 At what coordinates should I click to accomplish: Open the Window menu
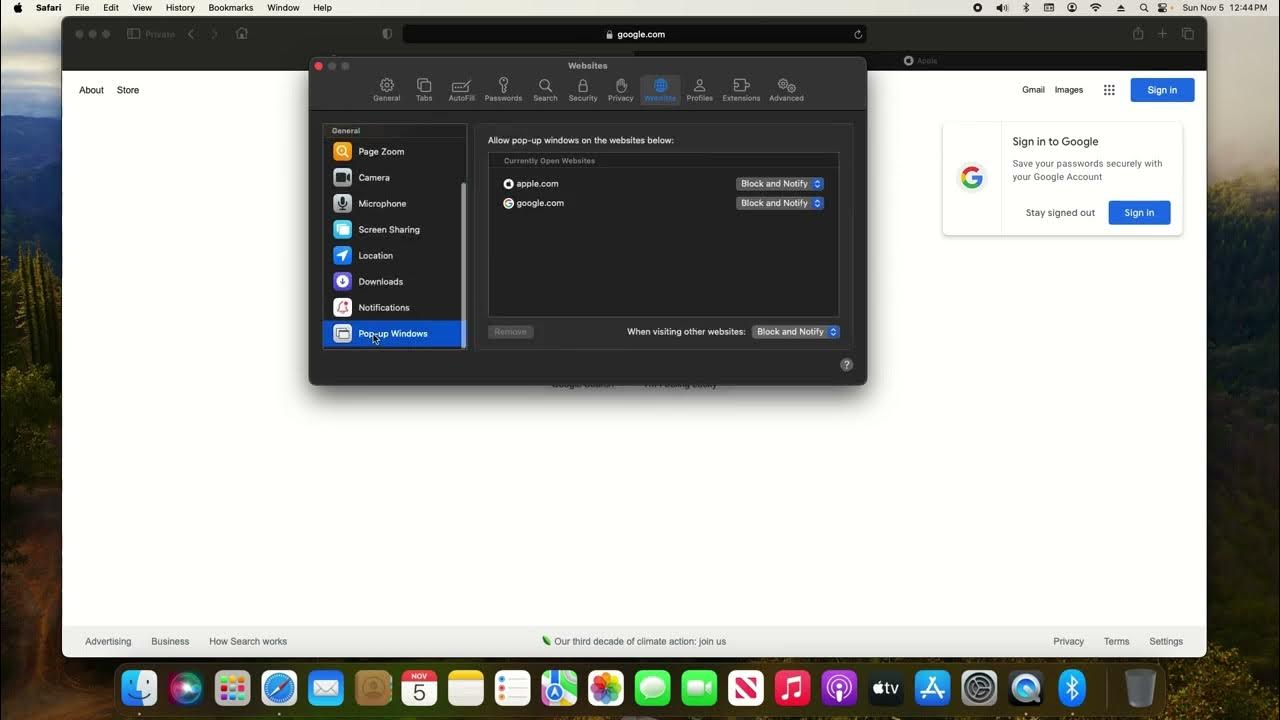coord(283,7)
